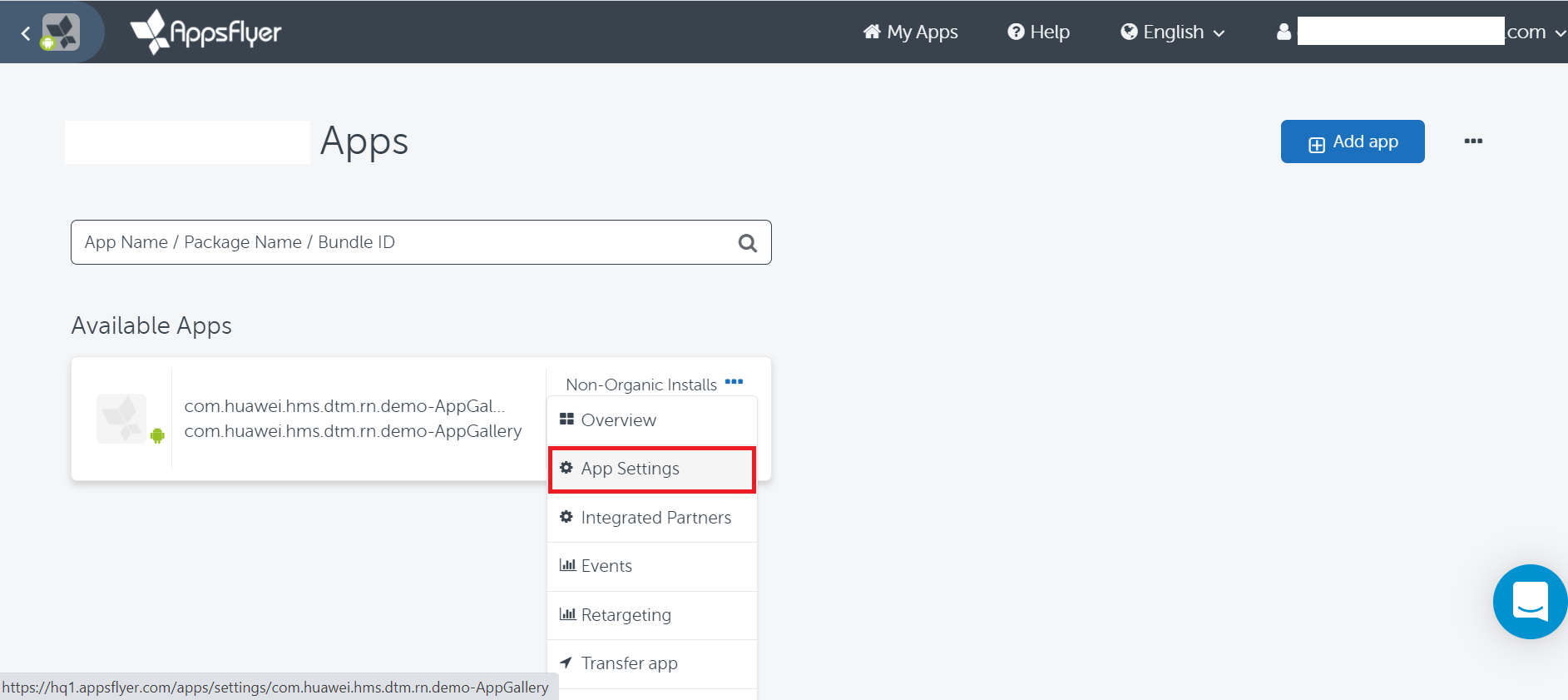Select Integrated Partners in the app menu
This screenshot has height=700, width=1568.
tap(652, 518)
